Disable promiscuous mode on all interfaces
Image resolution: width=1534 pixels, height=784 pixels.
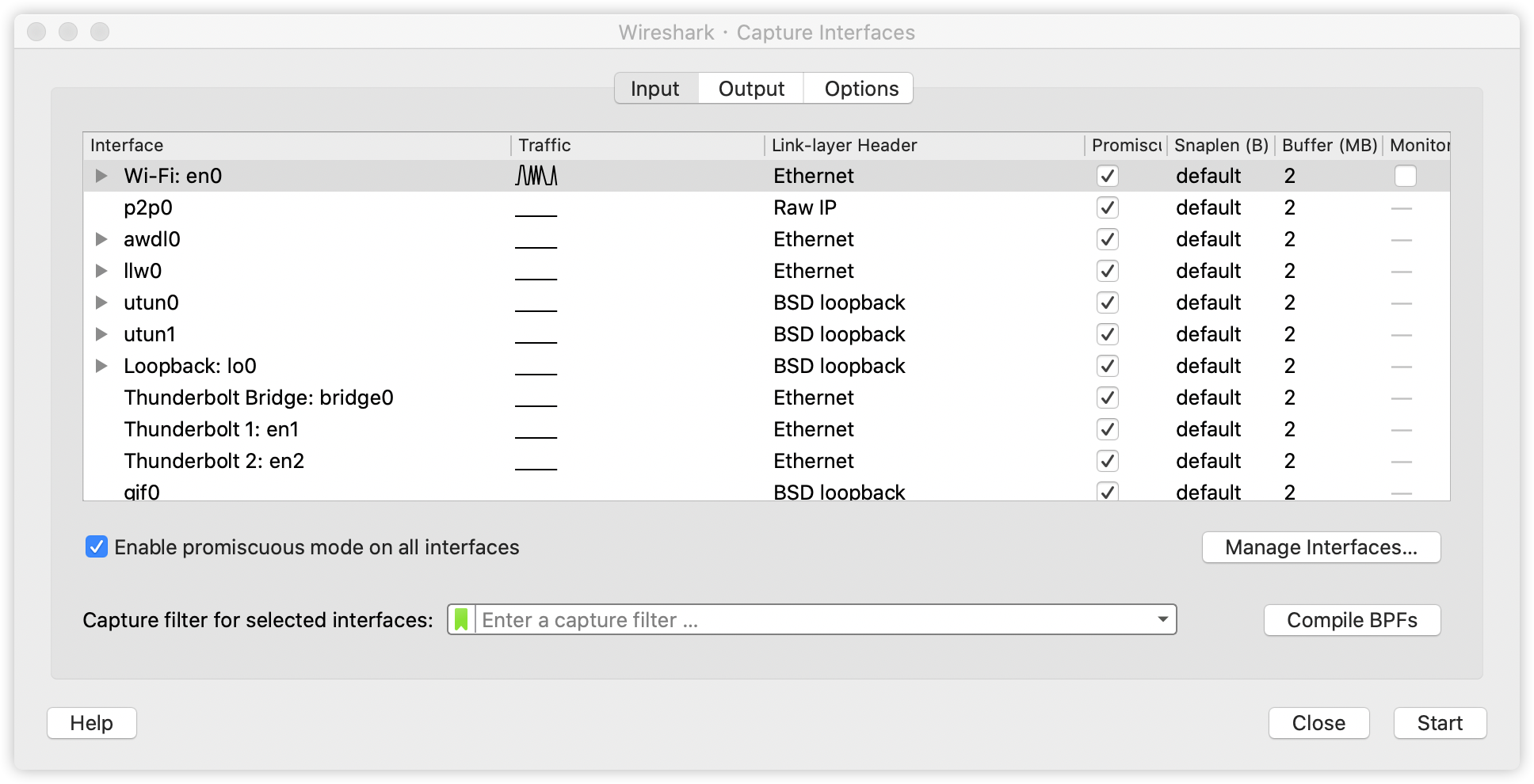[x=96, y=547]
